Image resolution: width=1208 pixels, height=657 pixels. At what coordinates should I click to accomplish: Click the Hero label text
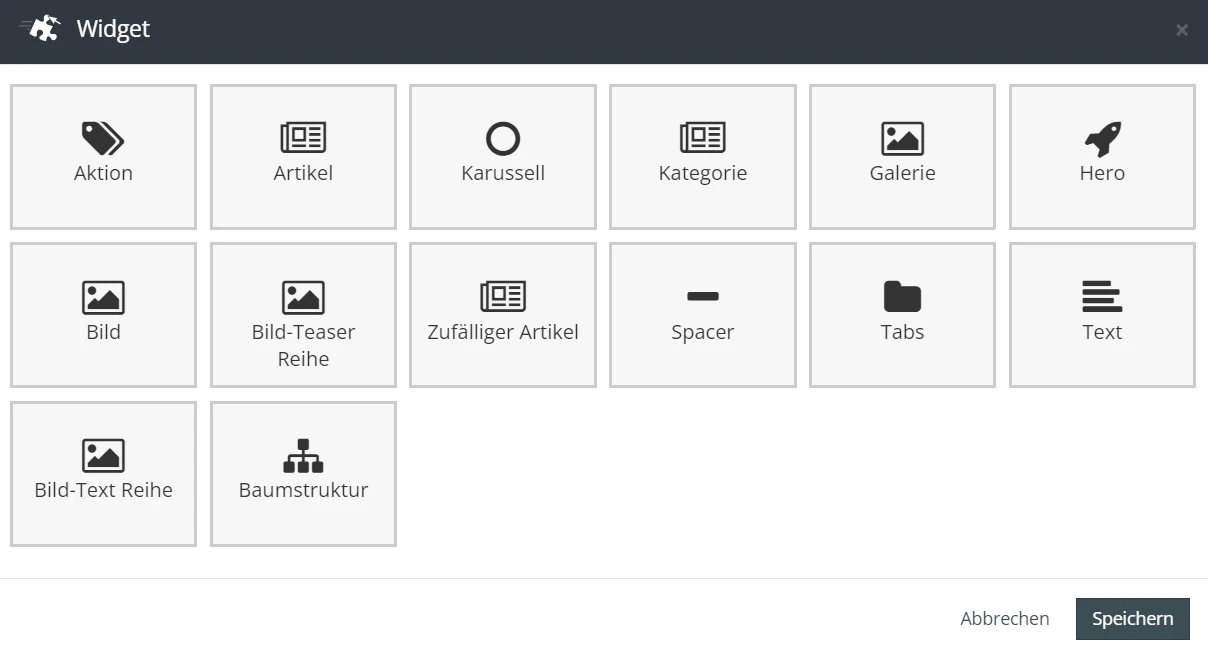[x=1102, y=173]
